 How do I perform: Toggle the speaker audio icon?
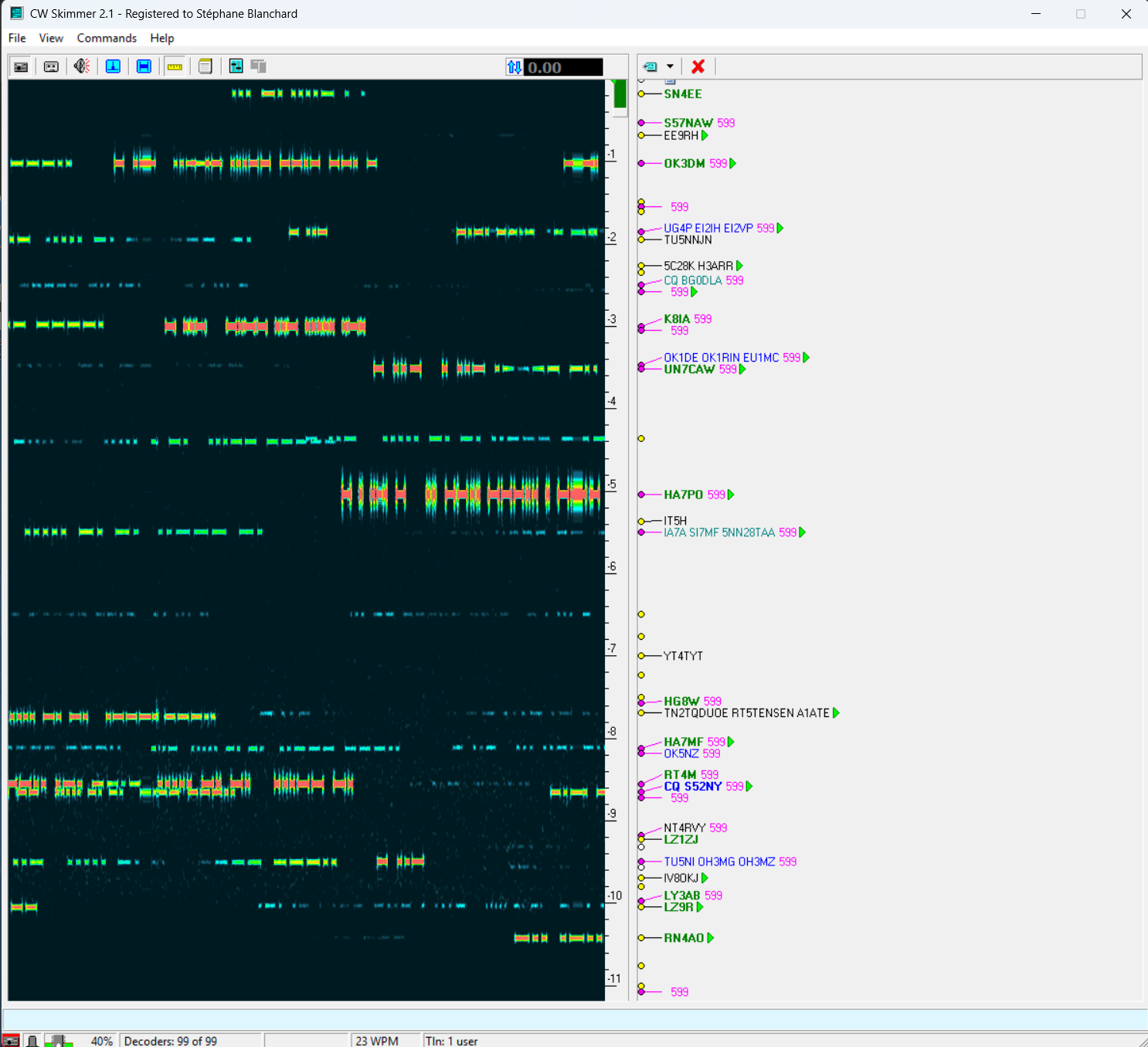point(82,66)
